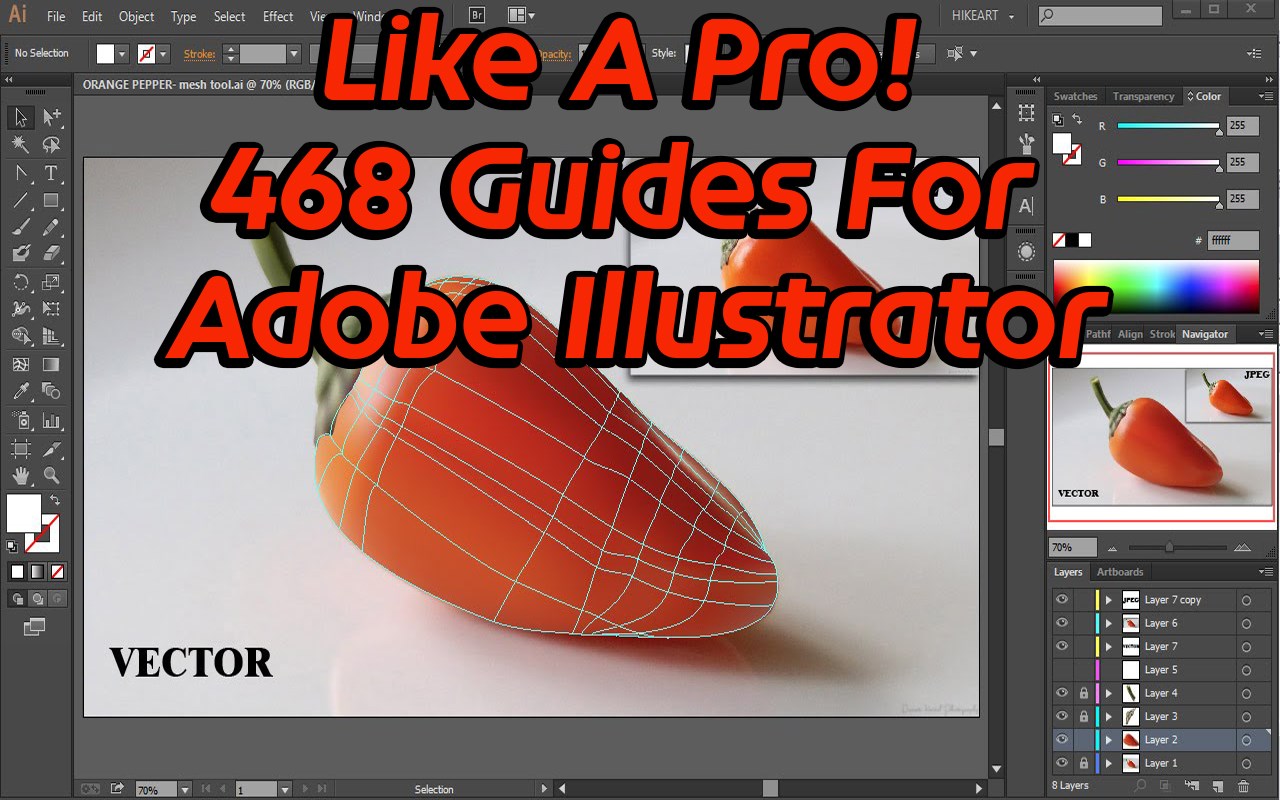Viewport: 1280px width, 800px height.
Task: Toggle visibility of Layer 1
Action: point(1062,763)
